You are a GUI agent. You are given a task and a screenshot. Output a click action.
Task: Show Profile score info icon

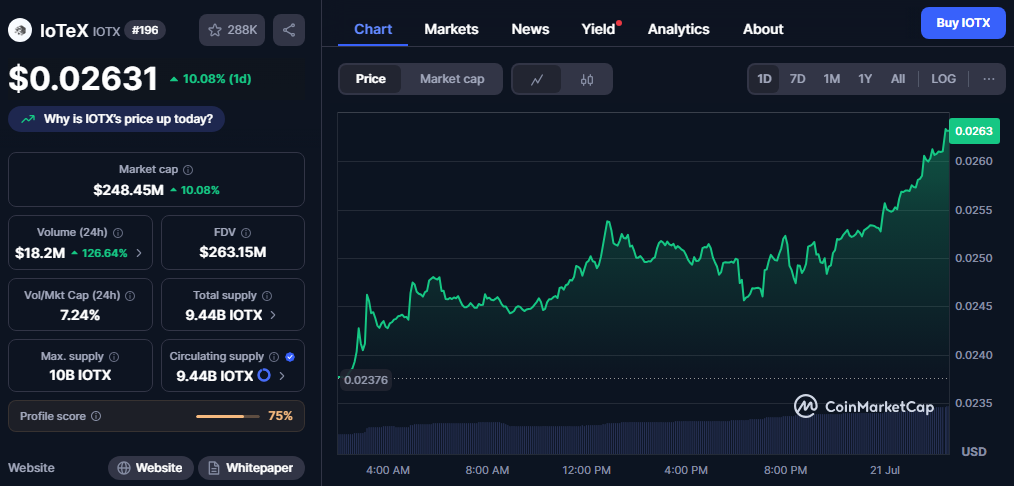(96, 416)
